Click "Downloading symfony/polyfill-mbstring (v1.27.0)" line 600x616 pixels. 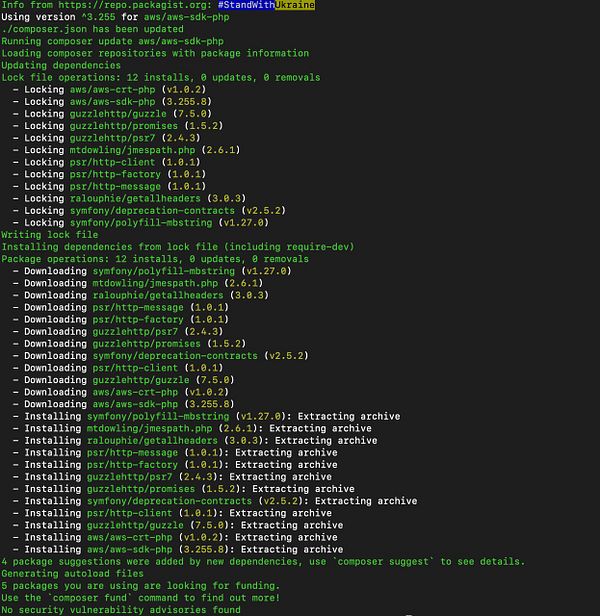[152, 271]
